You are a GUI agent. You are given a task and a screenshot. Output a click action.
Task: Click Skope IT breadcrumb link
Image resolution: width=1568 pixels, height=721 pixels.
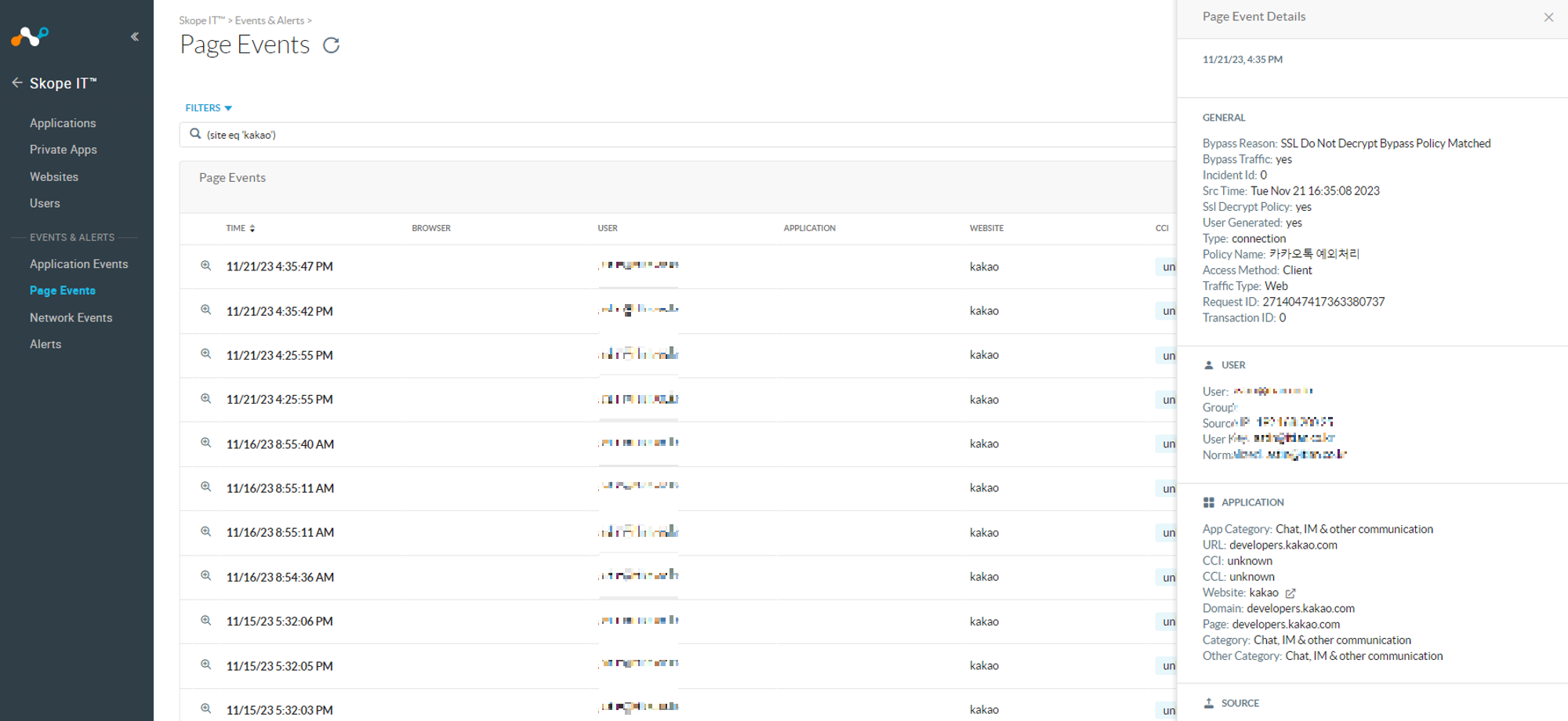201,20
